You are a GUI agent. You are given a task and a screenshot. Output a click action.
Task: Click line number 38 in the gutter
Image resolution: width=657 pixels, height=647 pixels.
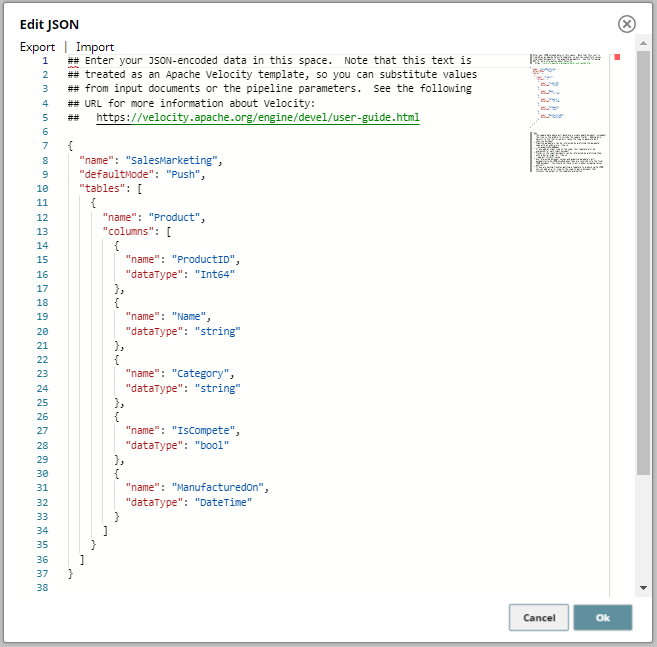(x=42, y=587)
